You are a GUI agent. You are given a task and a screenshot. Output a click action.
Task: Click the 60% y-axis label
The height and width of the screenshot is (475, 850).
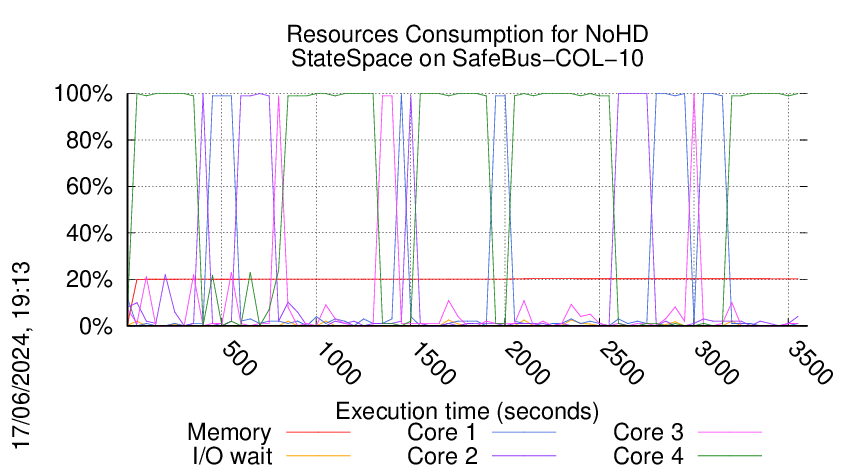tap(89, 187)
